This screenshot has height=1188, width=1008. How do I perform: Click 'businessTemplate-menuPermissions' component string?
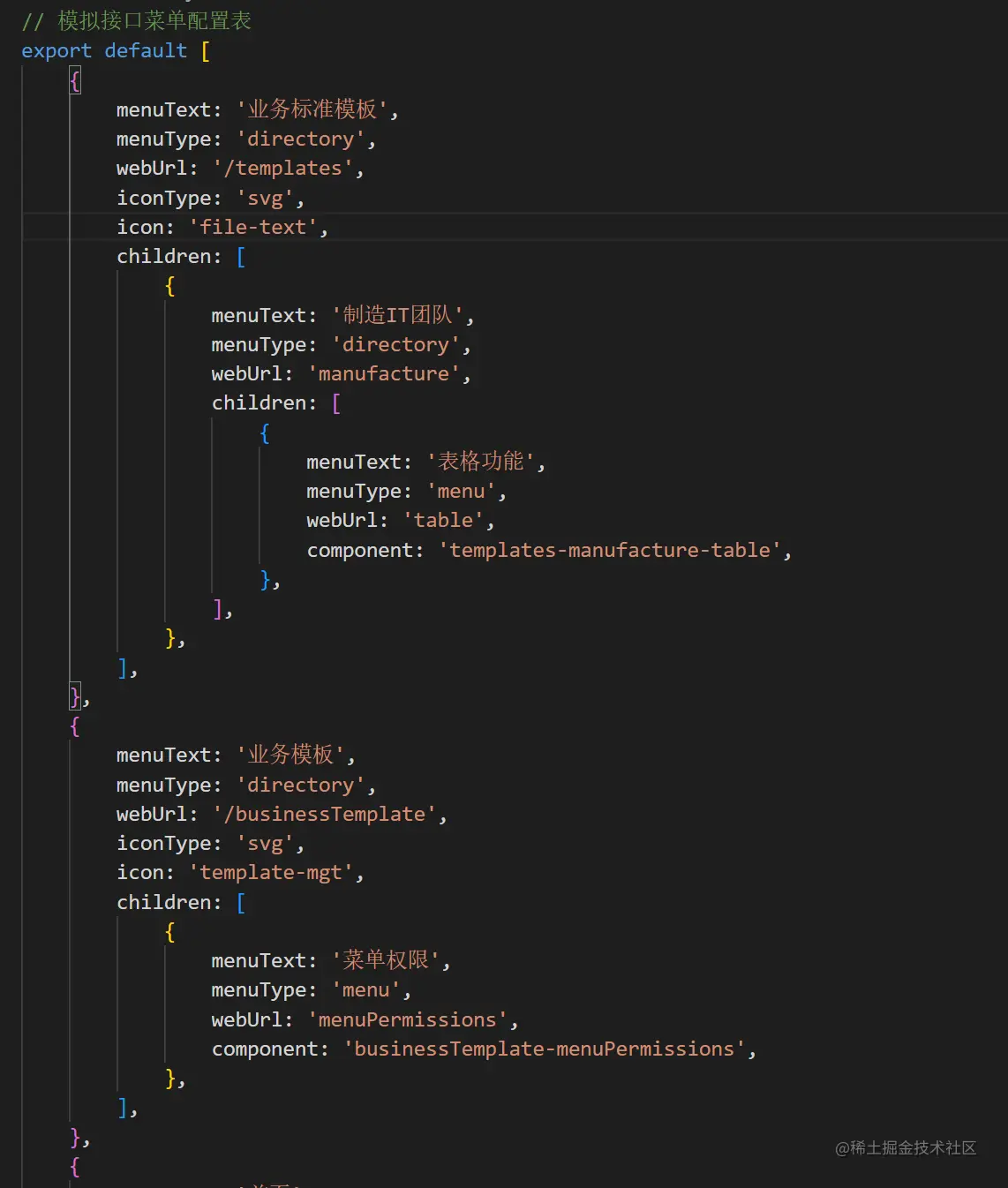[x=545, y=1049]
